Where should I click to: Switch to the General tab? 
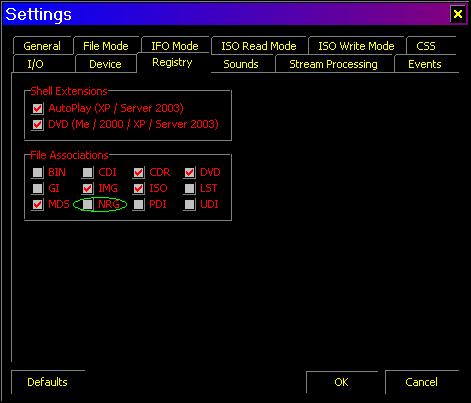pos(42,46)
